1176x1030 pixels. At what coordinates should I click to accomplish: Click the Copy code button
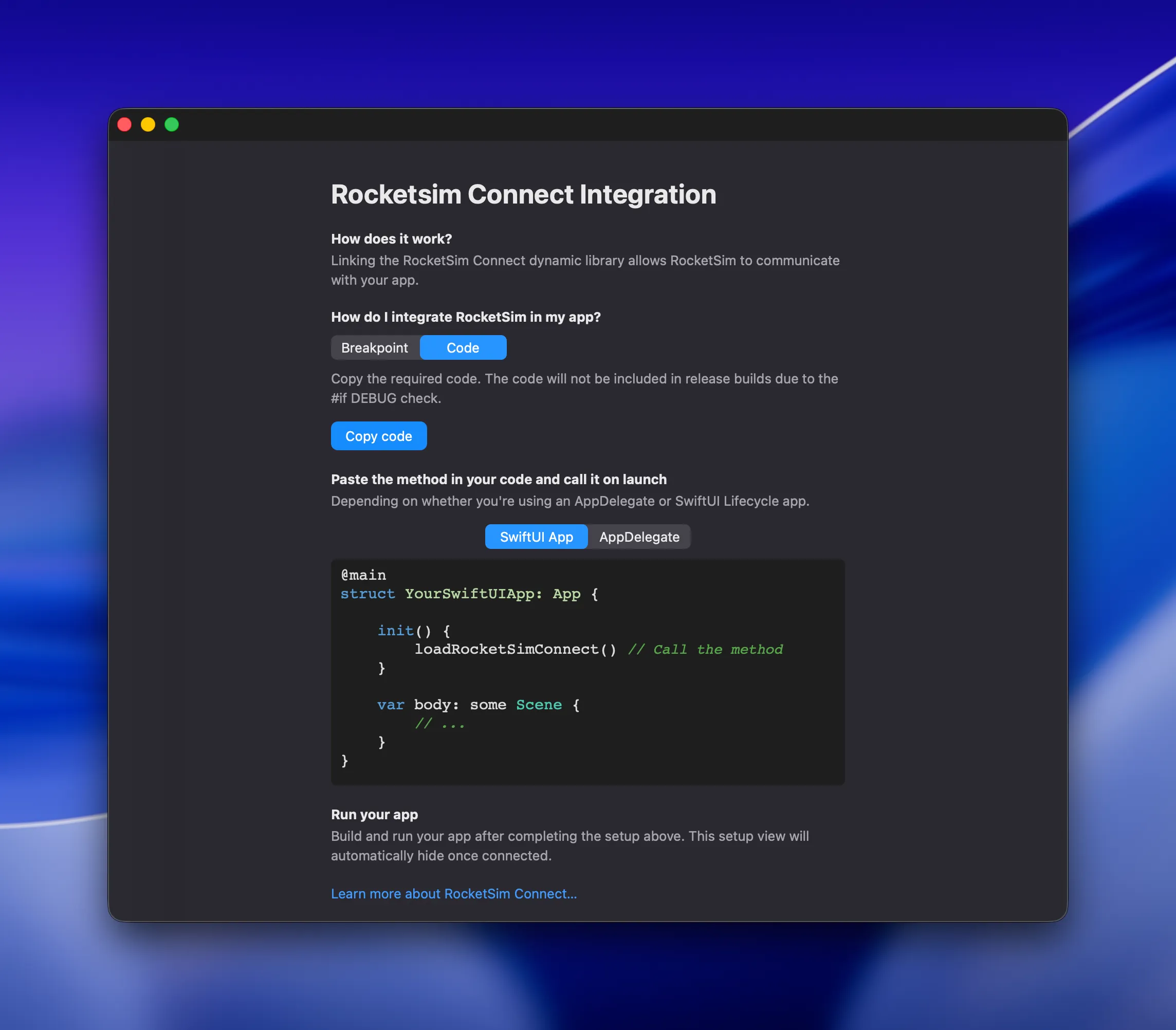[x=379, y=436]
